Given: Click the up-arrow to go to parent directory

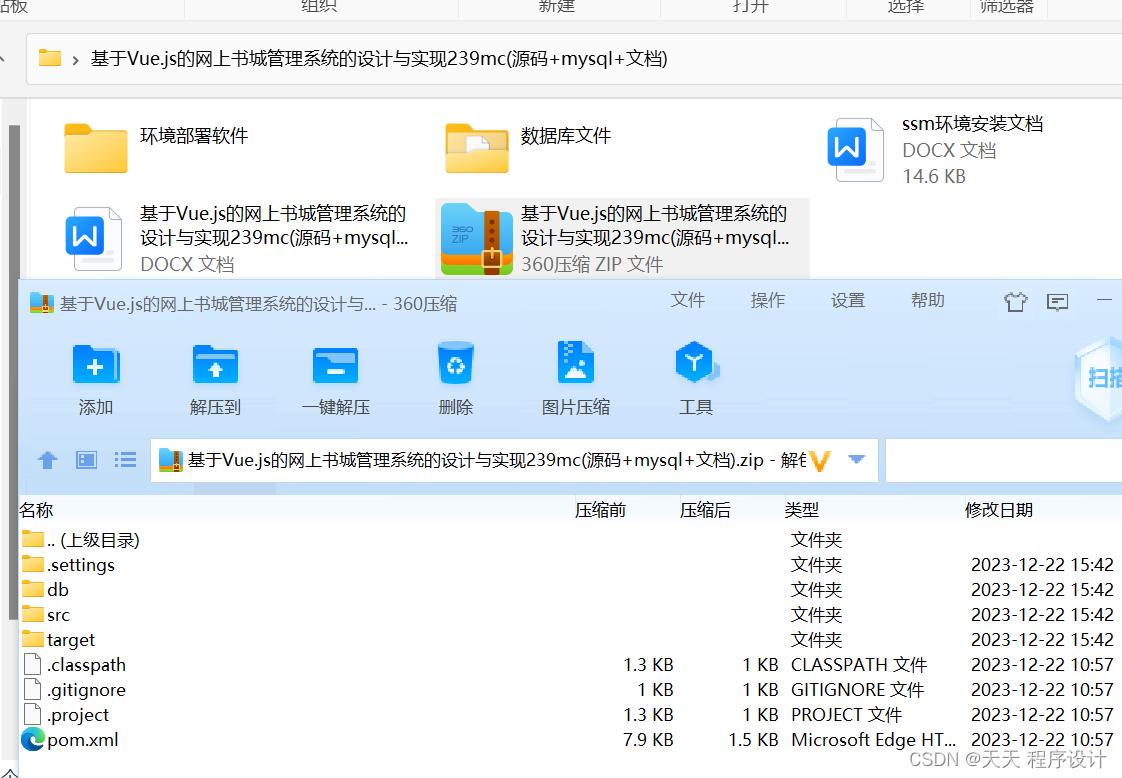Looking at the screenshot, I should click(48, 459).
